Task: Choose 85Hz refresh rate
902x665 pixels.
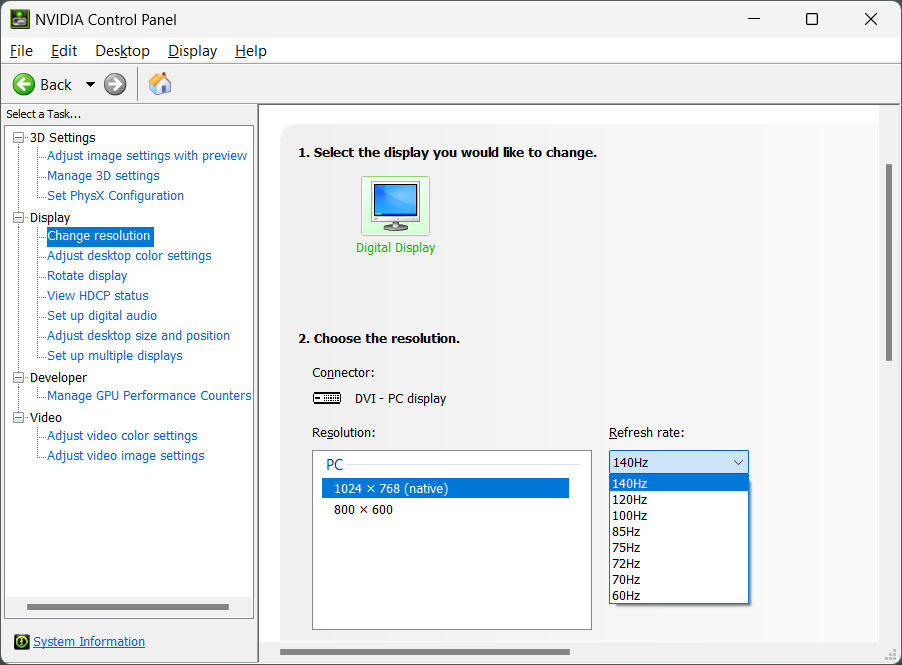Action: click(x=679, y=532)
